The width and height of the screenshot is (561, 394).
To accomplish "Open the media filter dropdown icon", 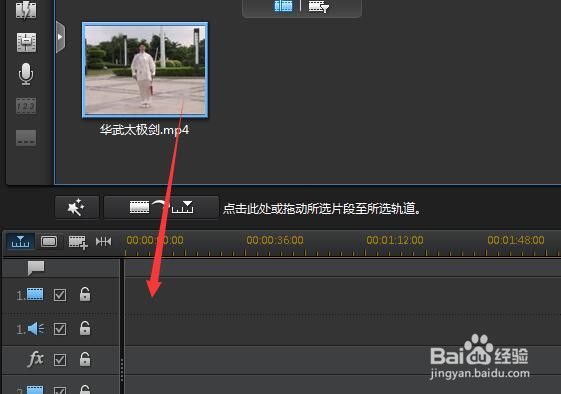I will [x=318, y=6].
